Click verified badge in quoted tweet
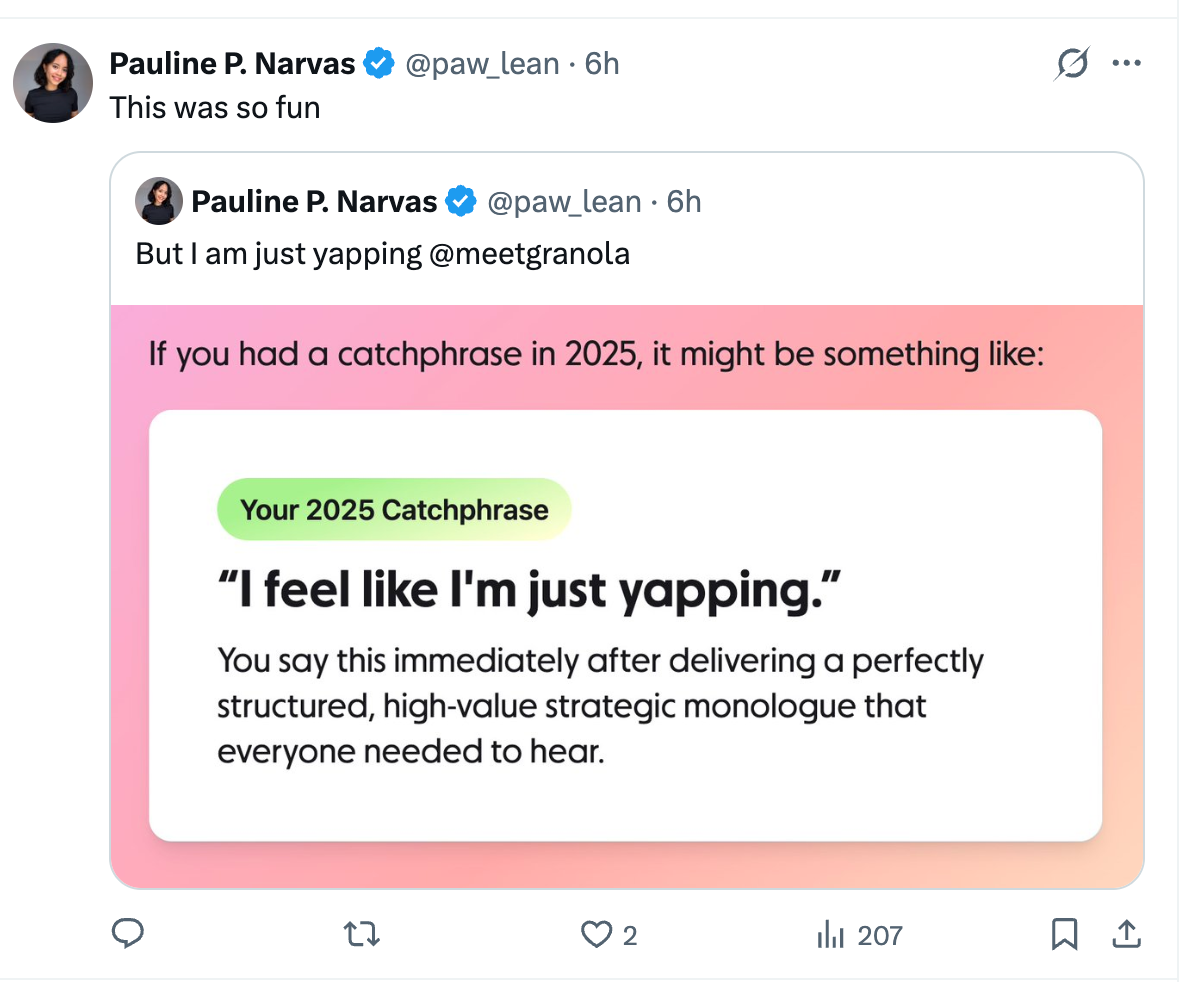Screen dimensions: 1182x982 [x=460, y=202]
